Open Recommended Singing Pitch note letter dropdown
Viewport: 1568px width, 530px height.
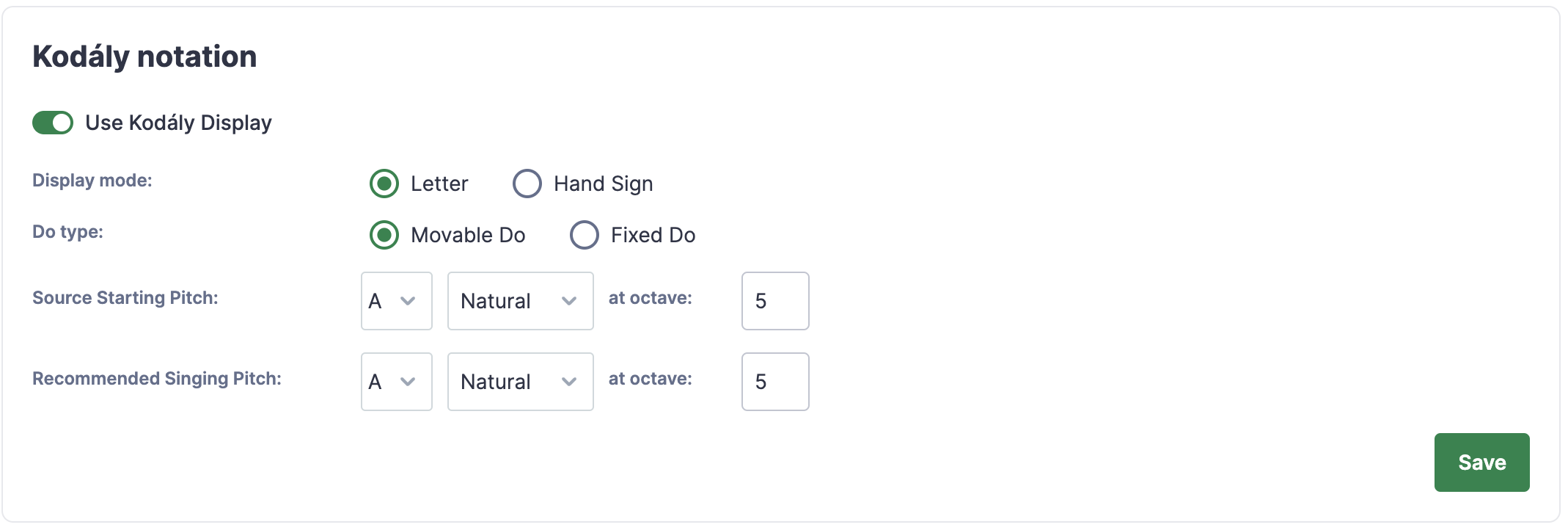click(397, 382)
